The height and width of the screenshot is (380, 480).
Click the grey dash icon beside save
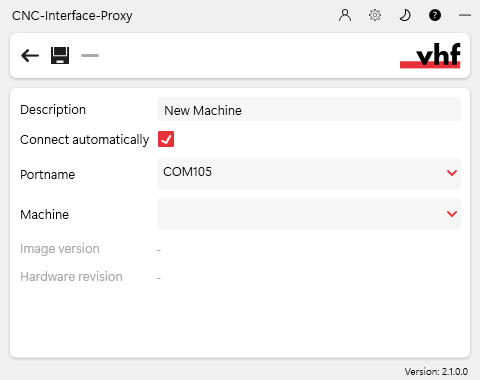[x=90, y=55]
